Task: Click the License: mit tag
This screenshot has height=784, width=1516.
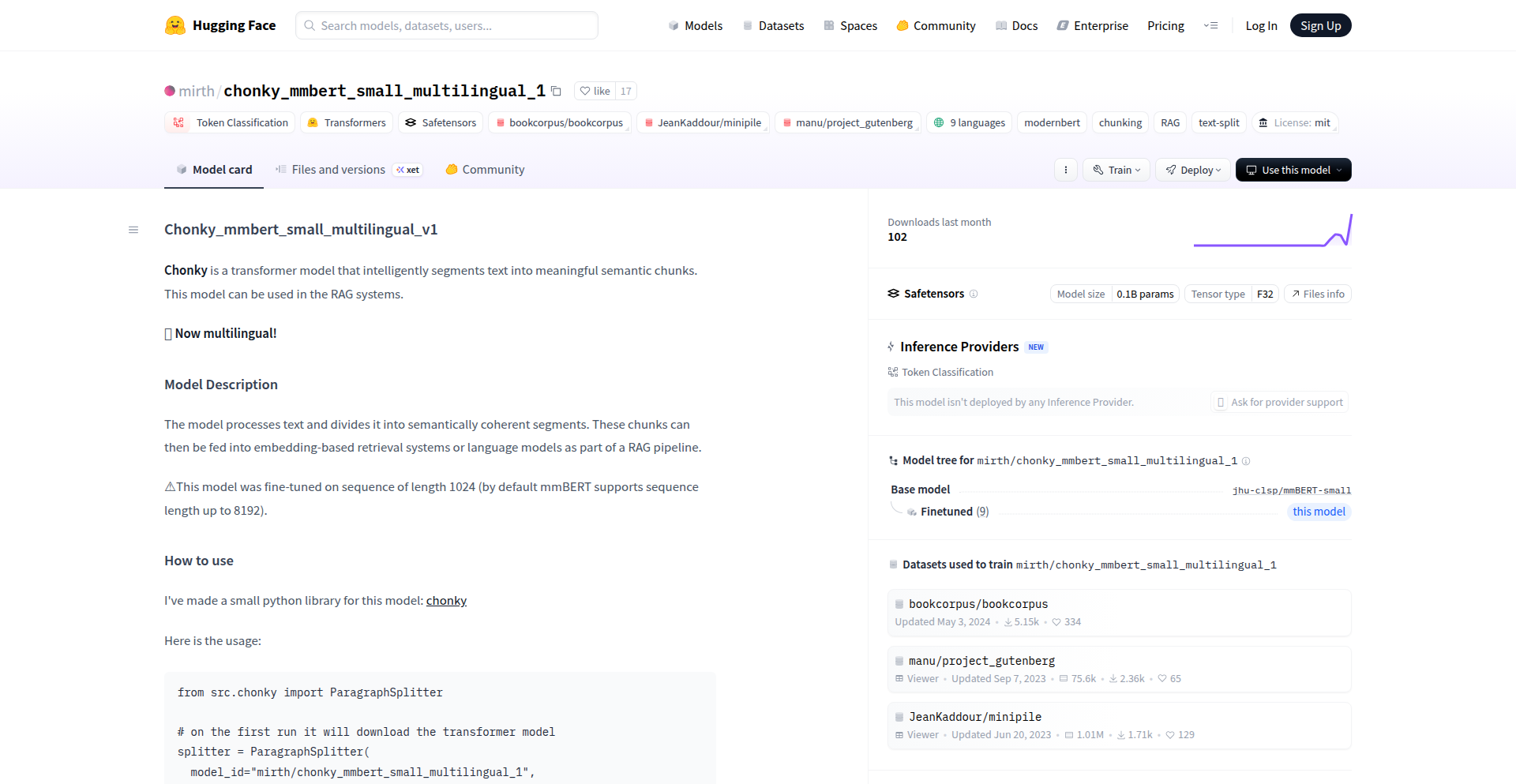Action: [x=1294, y=122]
